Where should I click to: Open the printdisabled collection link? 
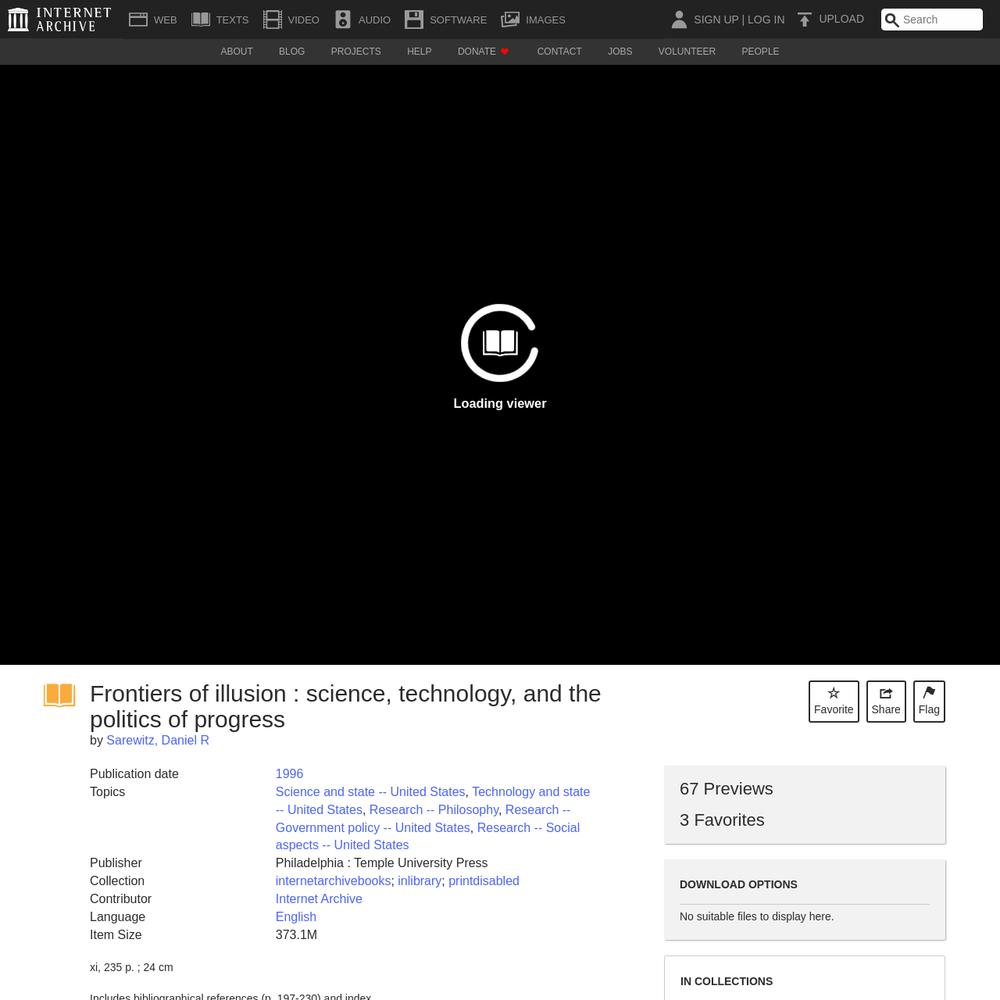[x=483, y=881]
